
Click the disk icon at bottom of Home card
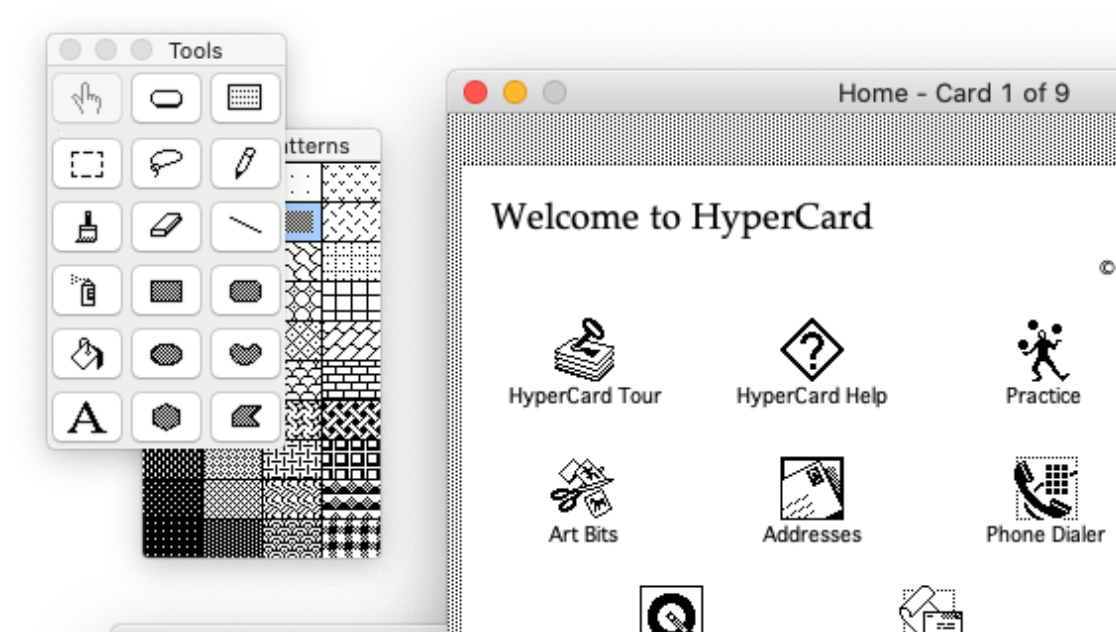pos(671,609)
